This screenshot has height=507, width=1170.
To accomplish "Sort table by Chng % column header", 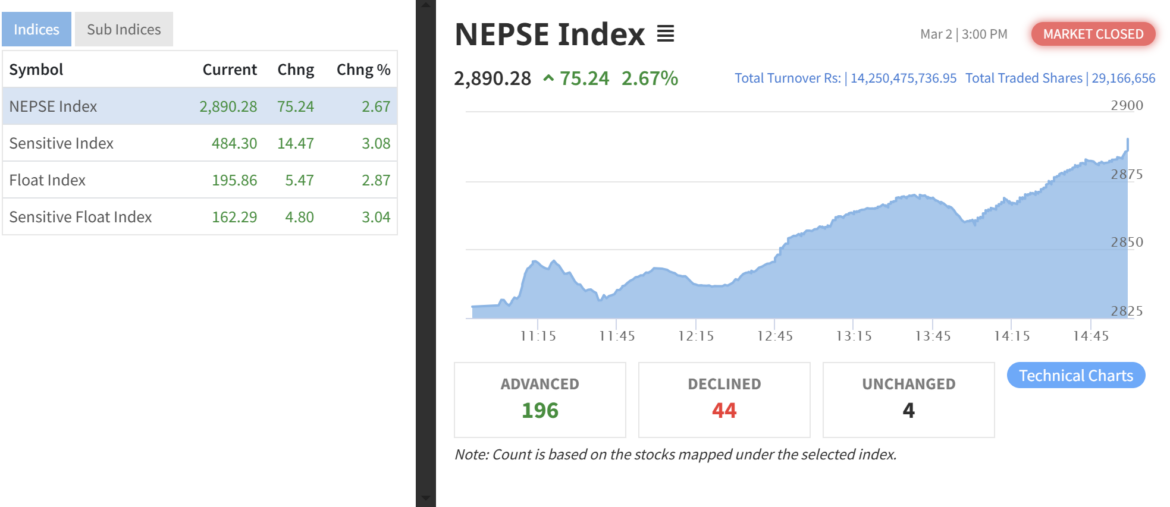I will 363,70.
